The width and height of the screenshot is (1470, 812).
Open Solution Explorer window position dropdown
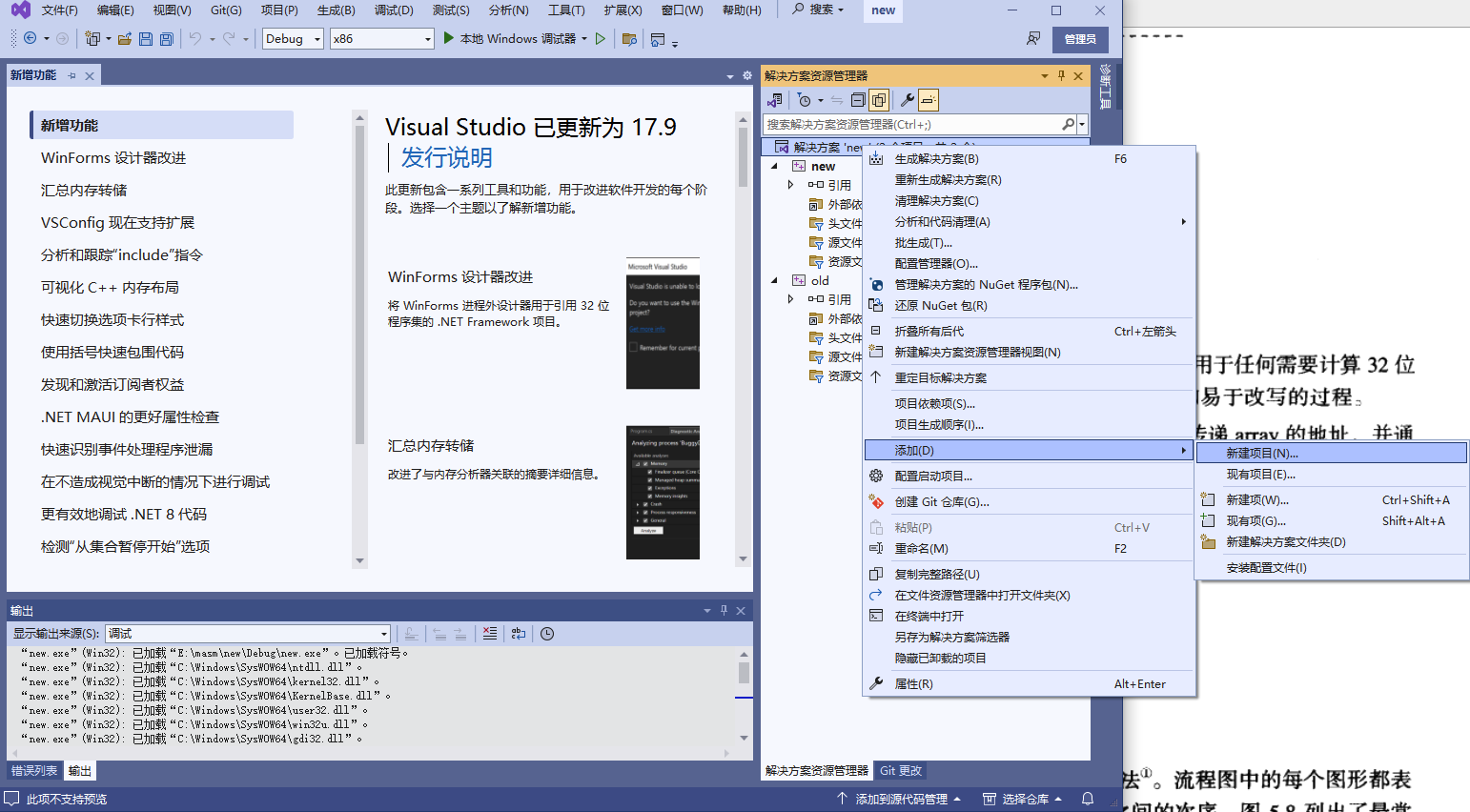tap(1045, 75)
